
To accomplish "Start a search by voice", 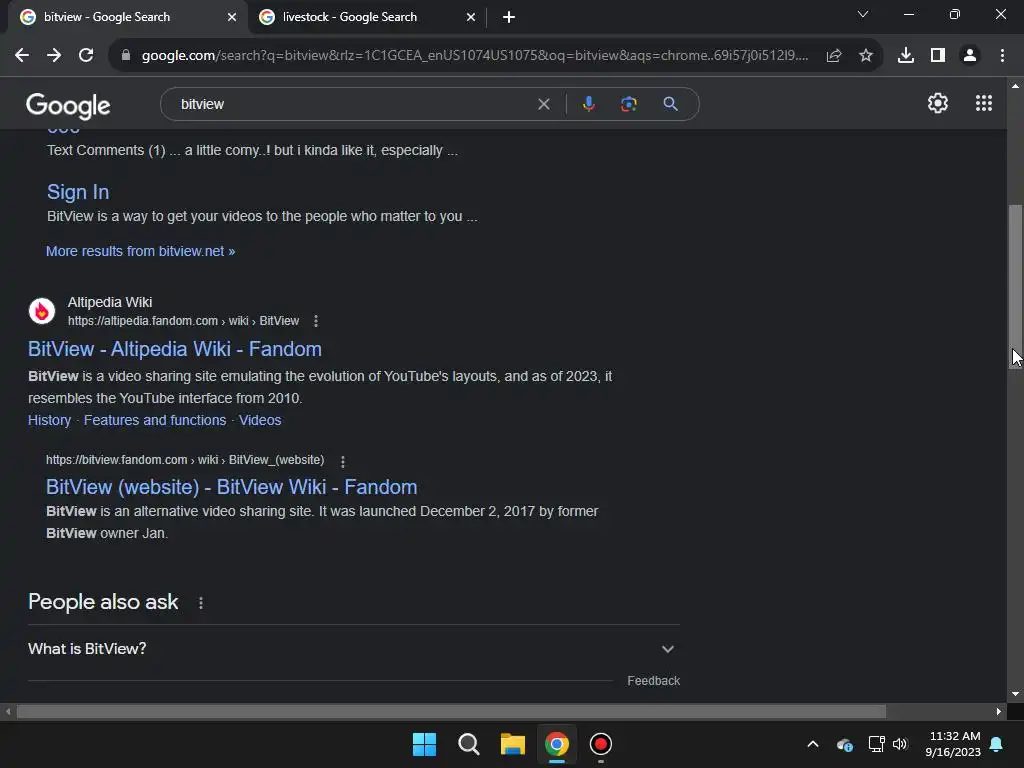I will tap(588, 104).
